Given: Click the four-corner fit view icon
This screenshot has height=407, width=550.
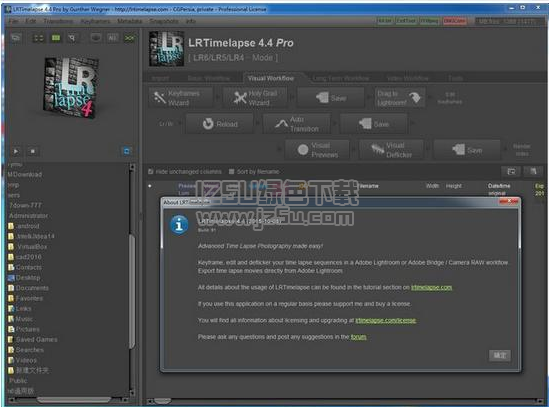Looking at the screenshot, I should (38, 38).
